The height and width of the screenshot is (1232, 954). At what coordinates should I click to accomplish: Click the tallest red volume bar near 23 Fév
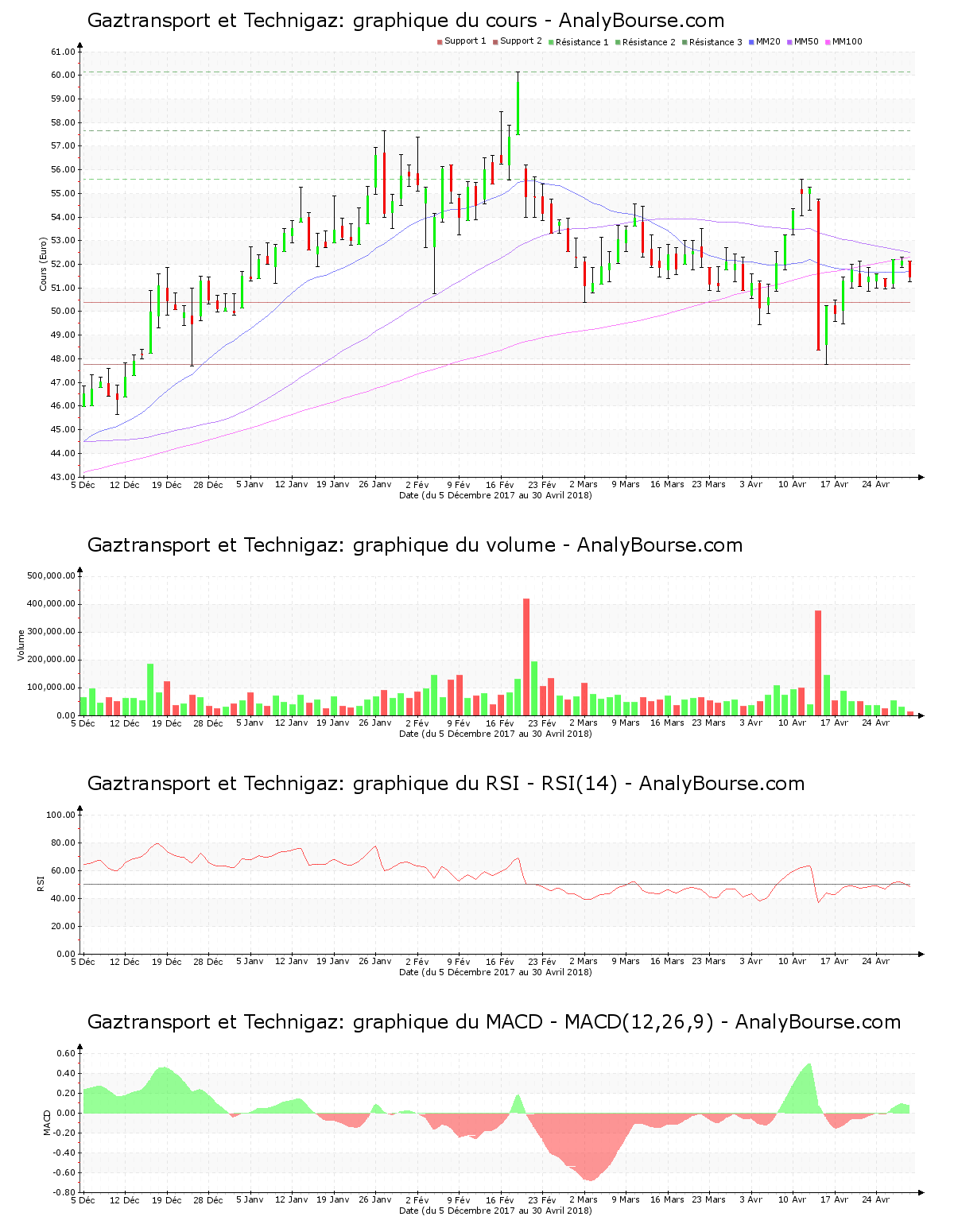point(526,657)
